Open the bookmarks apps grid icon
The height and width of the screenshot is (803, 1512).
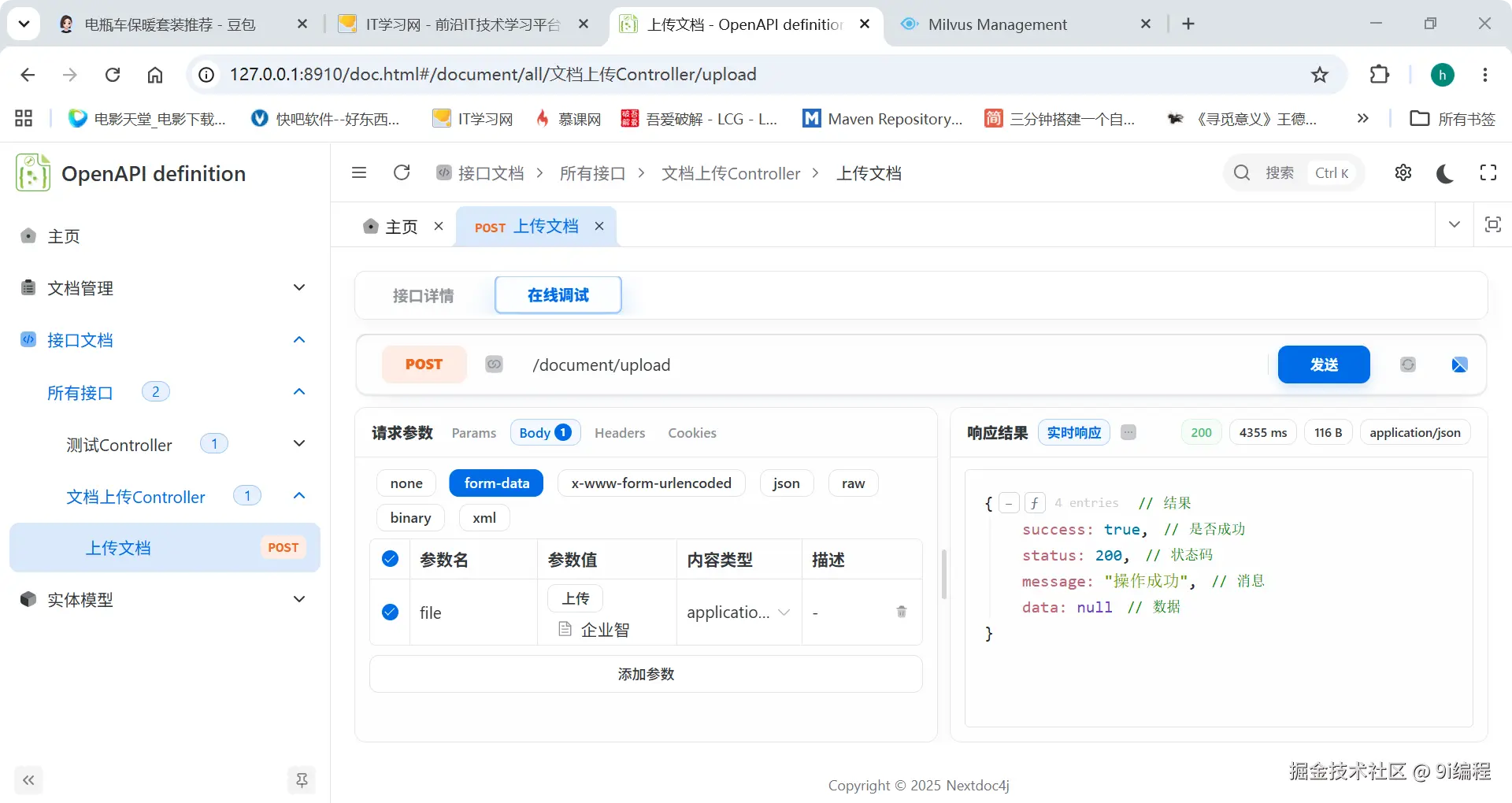pos(24,118)
